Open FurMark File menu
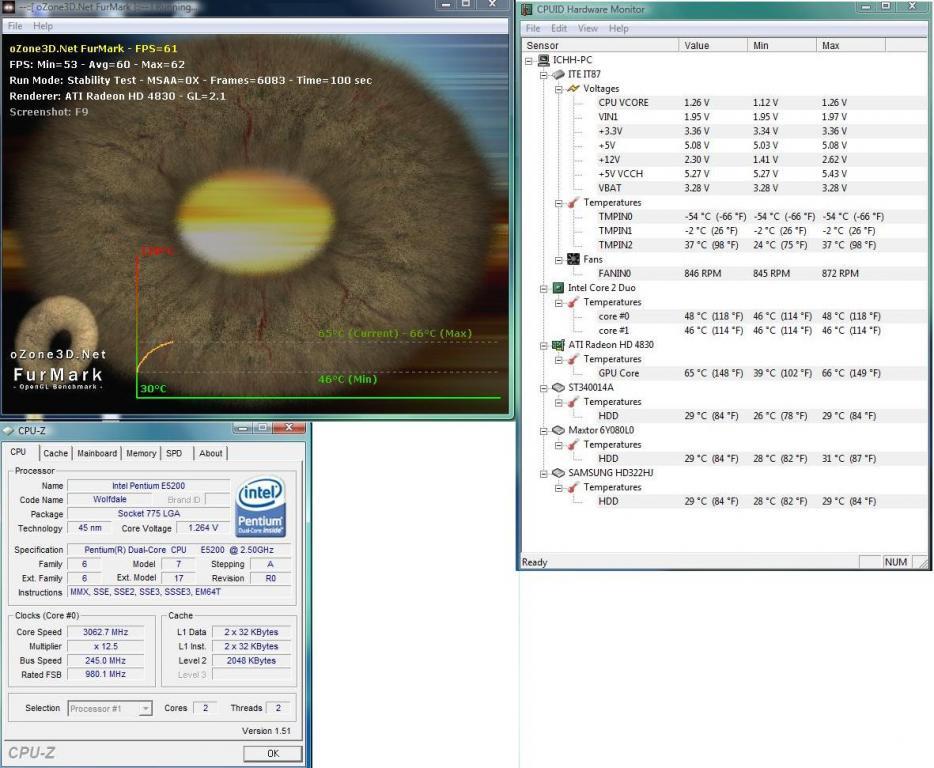The width and height of the screenshot is (934, 768). point(15,26)
